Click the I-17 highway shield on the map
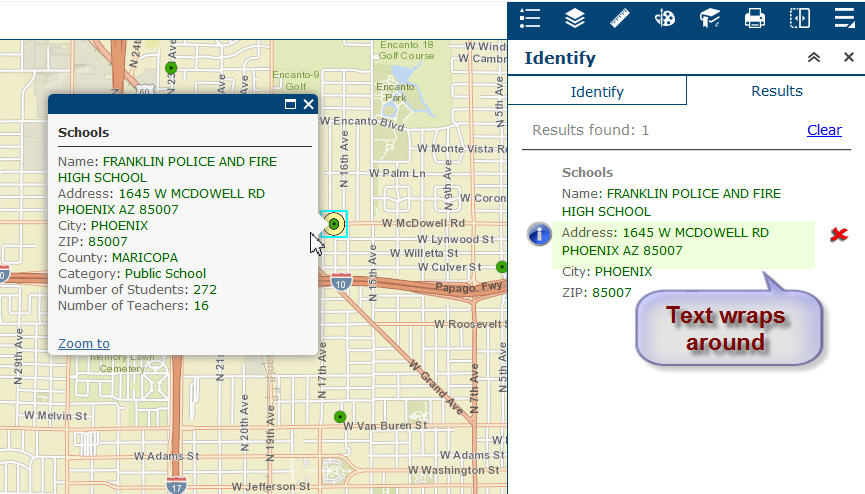Screen dimensions: 865x494 point(176,485)
